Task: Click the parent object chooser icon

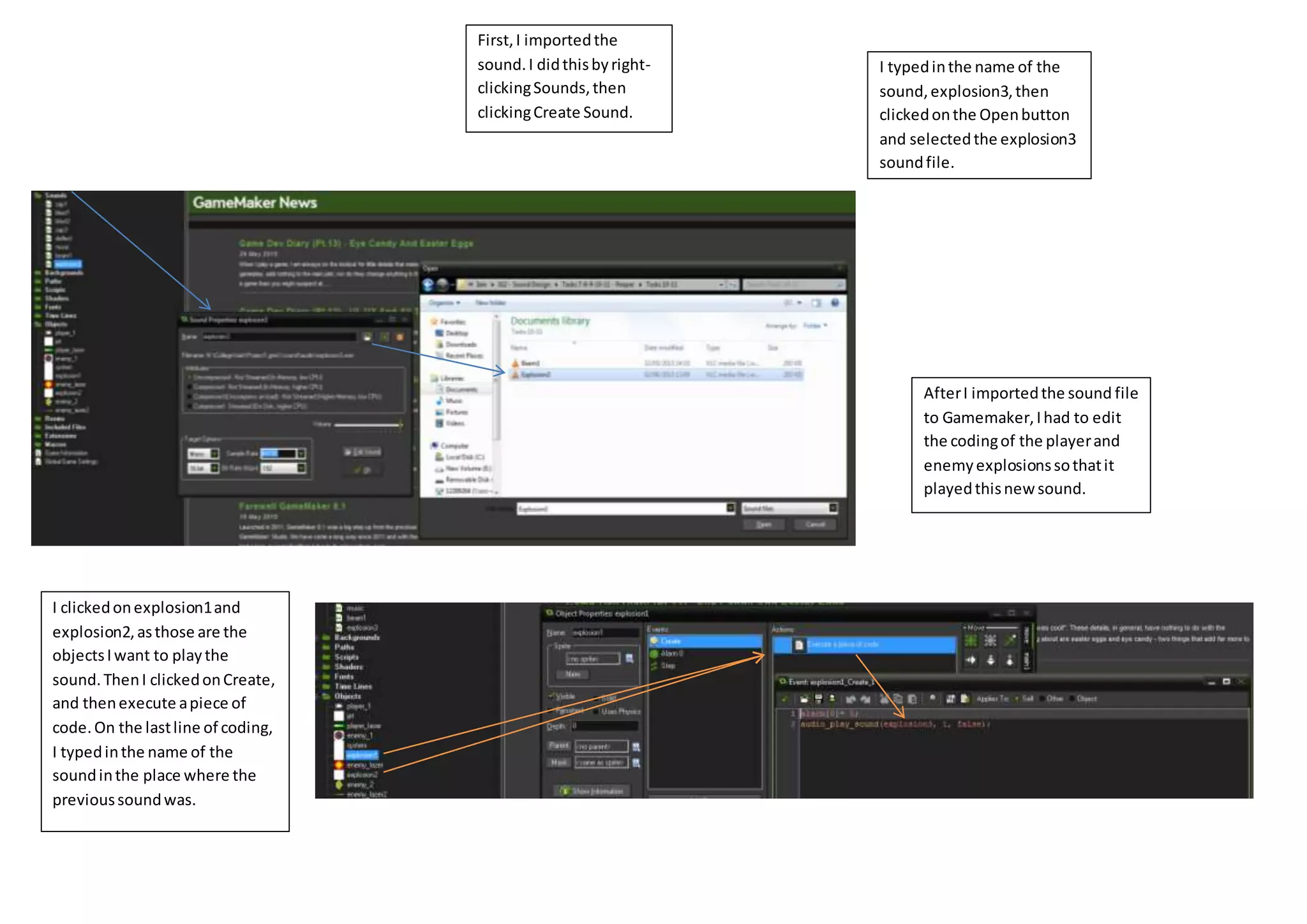Action: coord(636,747)
